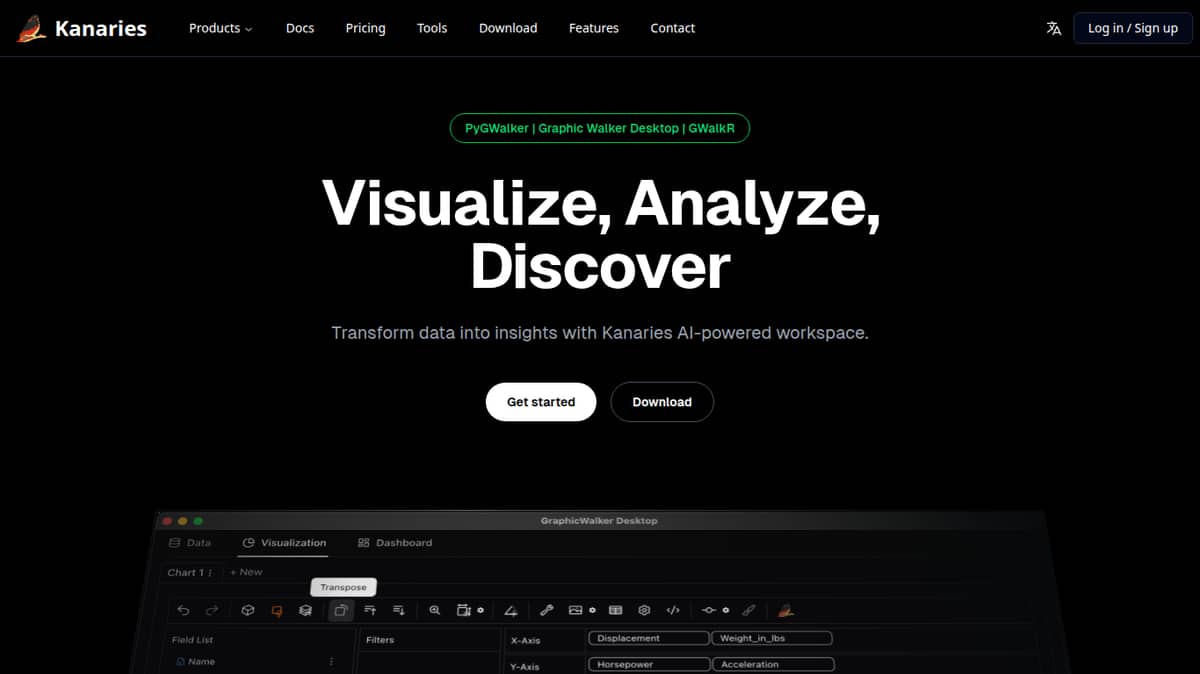Click the Log in / Sign up button
This screenshot has height=674, width=1200.
[1133, 28]
